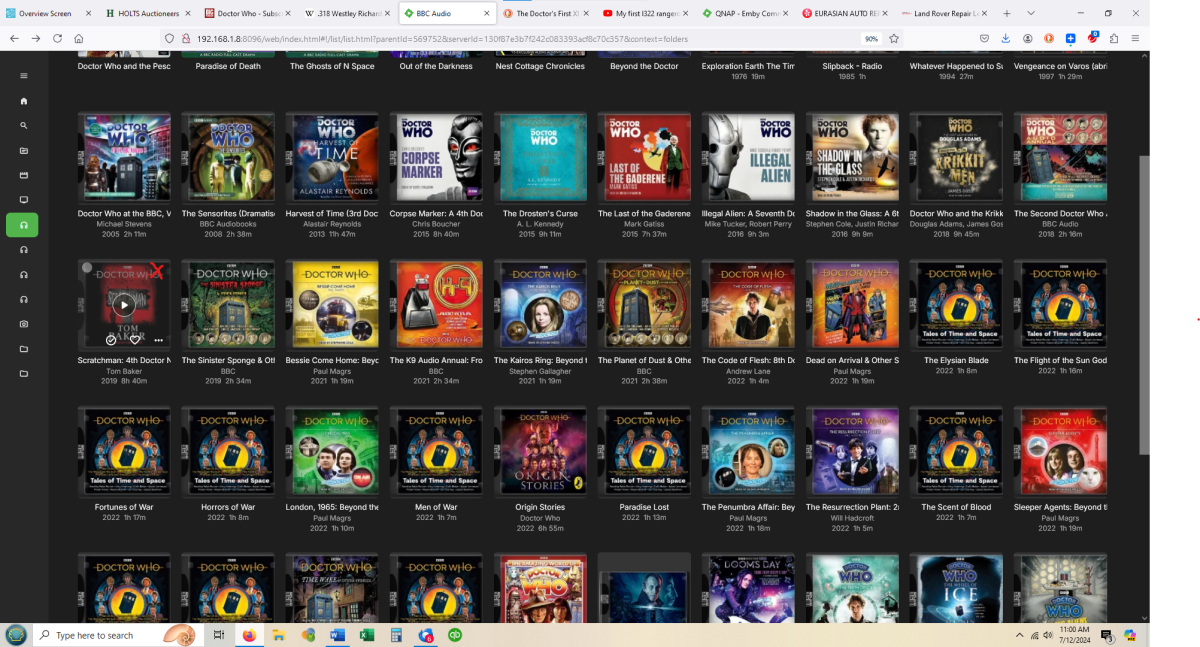
Task: Bookmark this page with star icon
Action: (894, 38)
